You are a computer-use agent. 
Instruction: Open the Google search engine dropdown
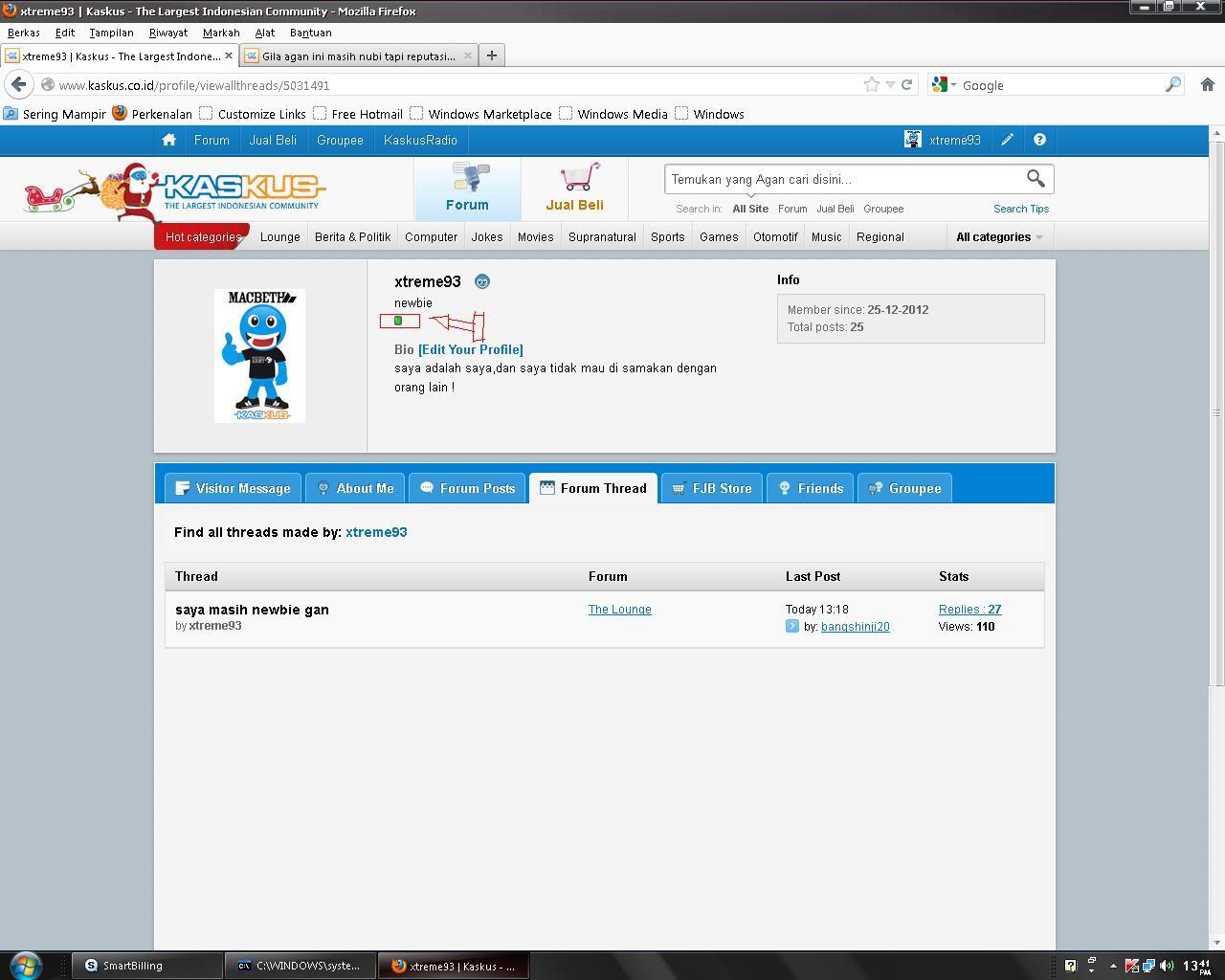[944, 84]
